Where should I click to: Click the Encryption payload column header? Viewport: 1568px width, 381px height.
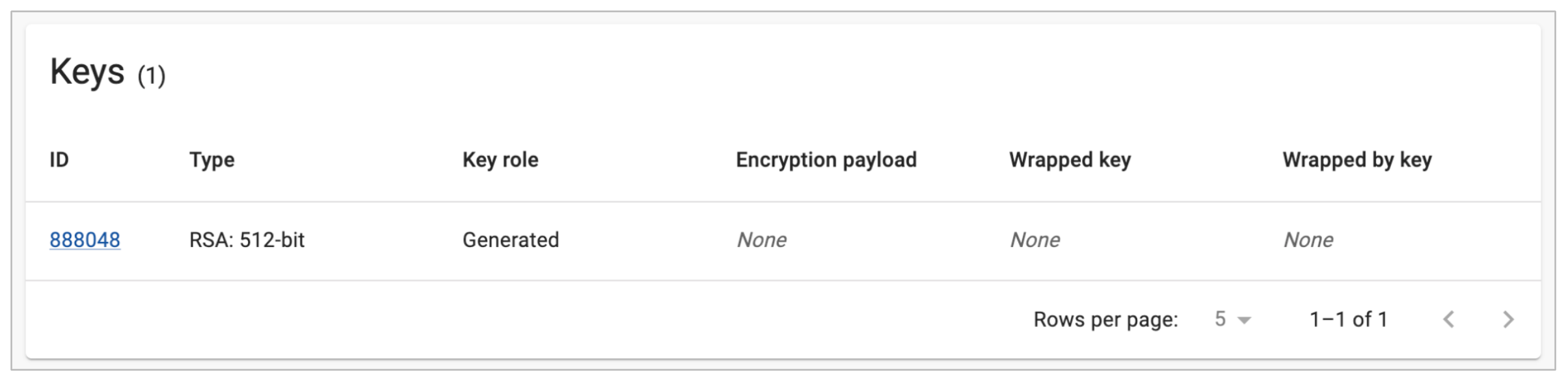click(x=826, y=160)
